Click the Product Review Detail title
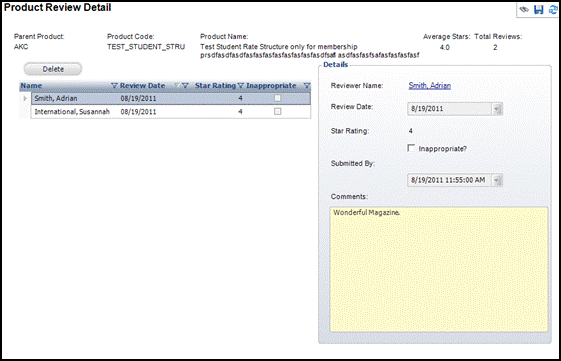Viewport: 561px width, 361px height. click(x=58, y=8)
